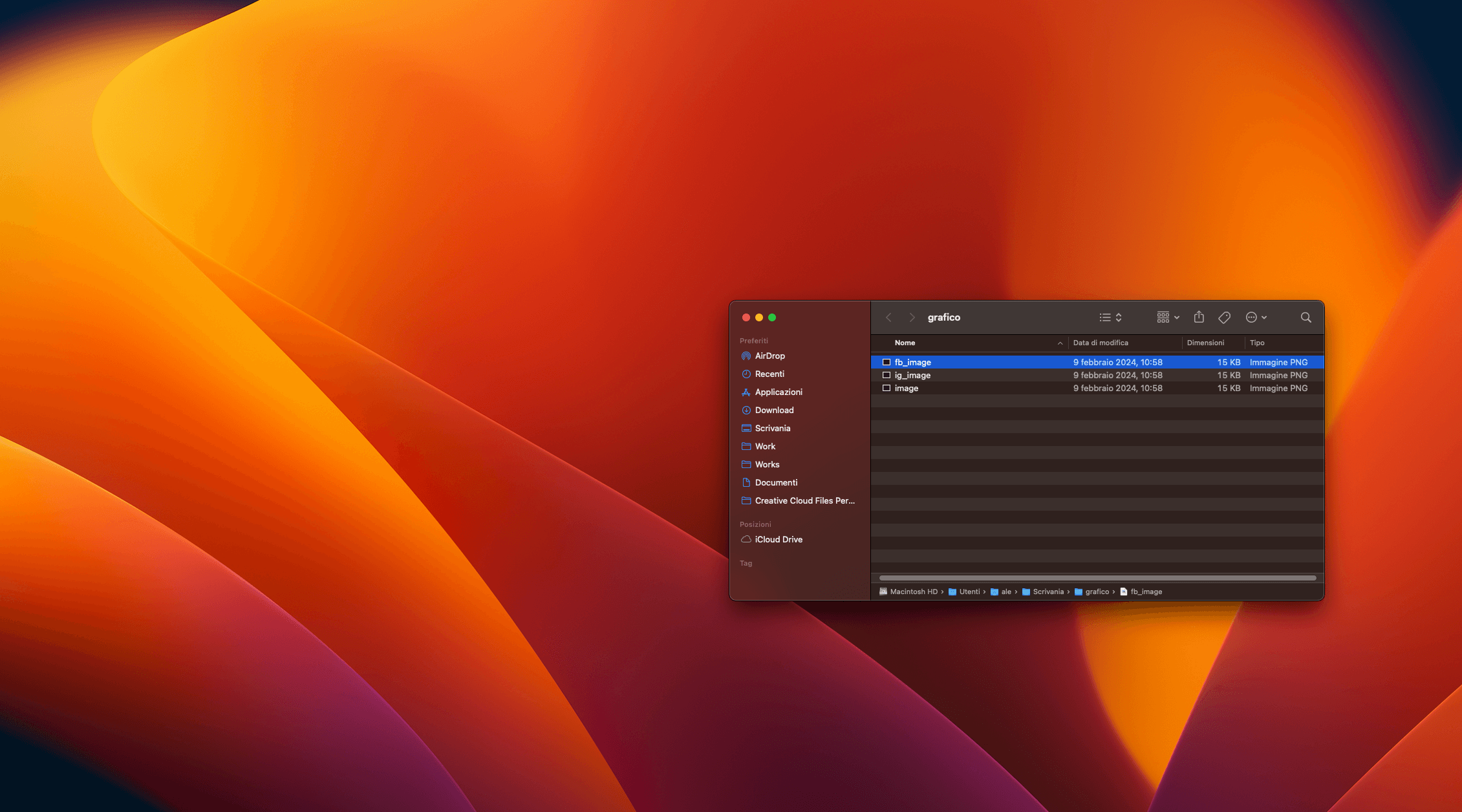Screen dimensions: 1462x812
Task: Click the back navigation arrow
Action: tap(888, 317)
